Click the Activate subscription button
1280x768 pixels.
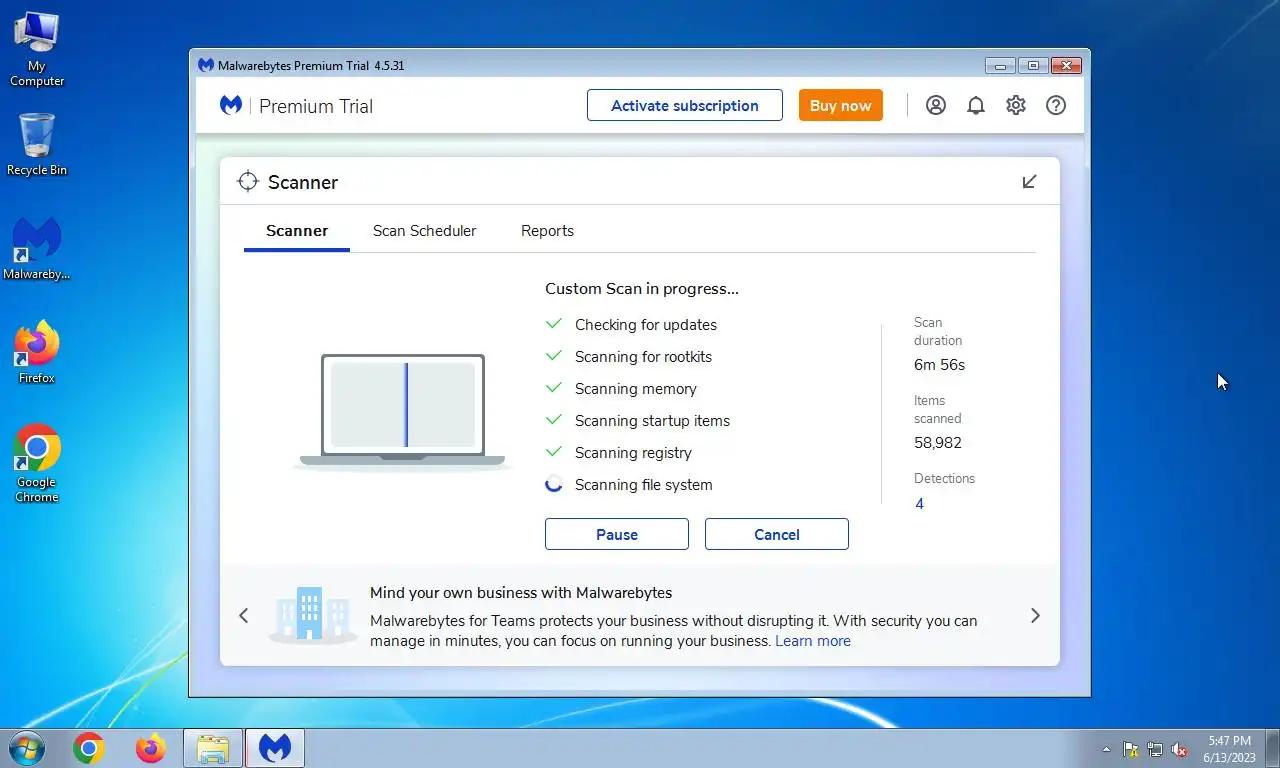(685, 105)
